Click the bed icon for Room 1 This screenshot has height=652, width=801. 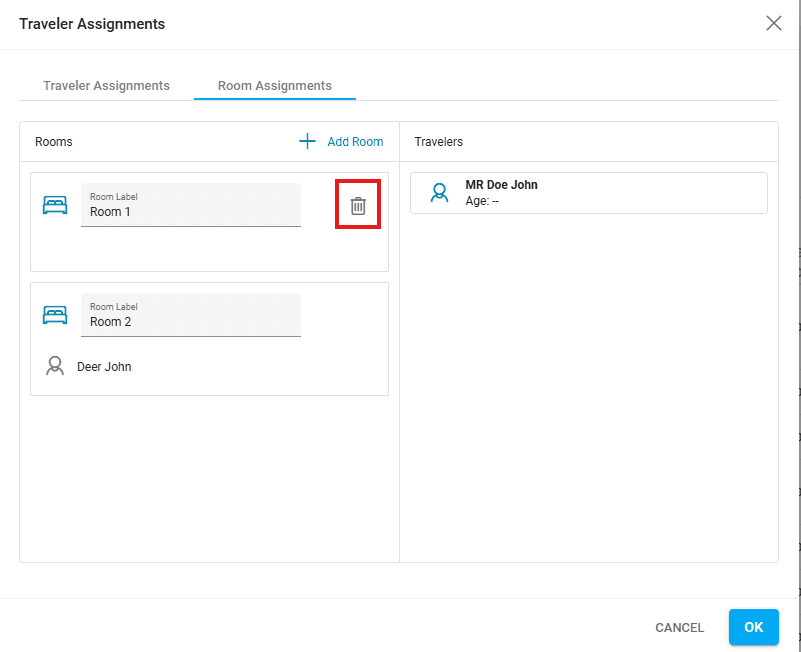pyautogui.click(x=54, y=205)
